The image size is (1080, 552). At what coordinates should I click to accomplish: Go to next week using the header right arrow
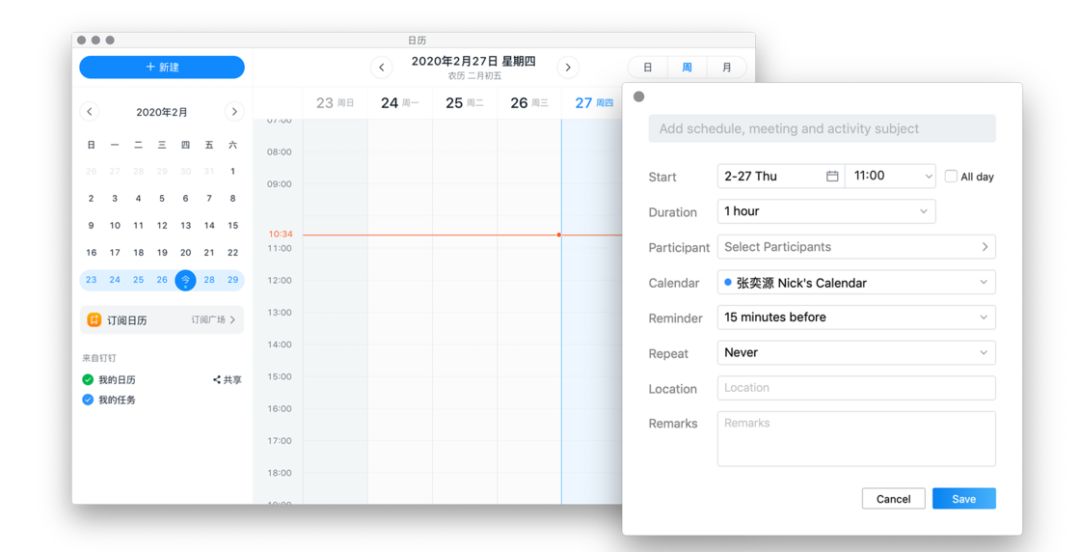pyautogui.click(x=568, y=68)
